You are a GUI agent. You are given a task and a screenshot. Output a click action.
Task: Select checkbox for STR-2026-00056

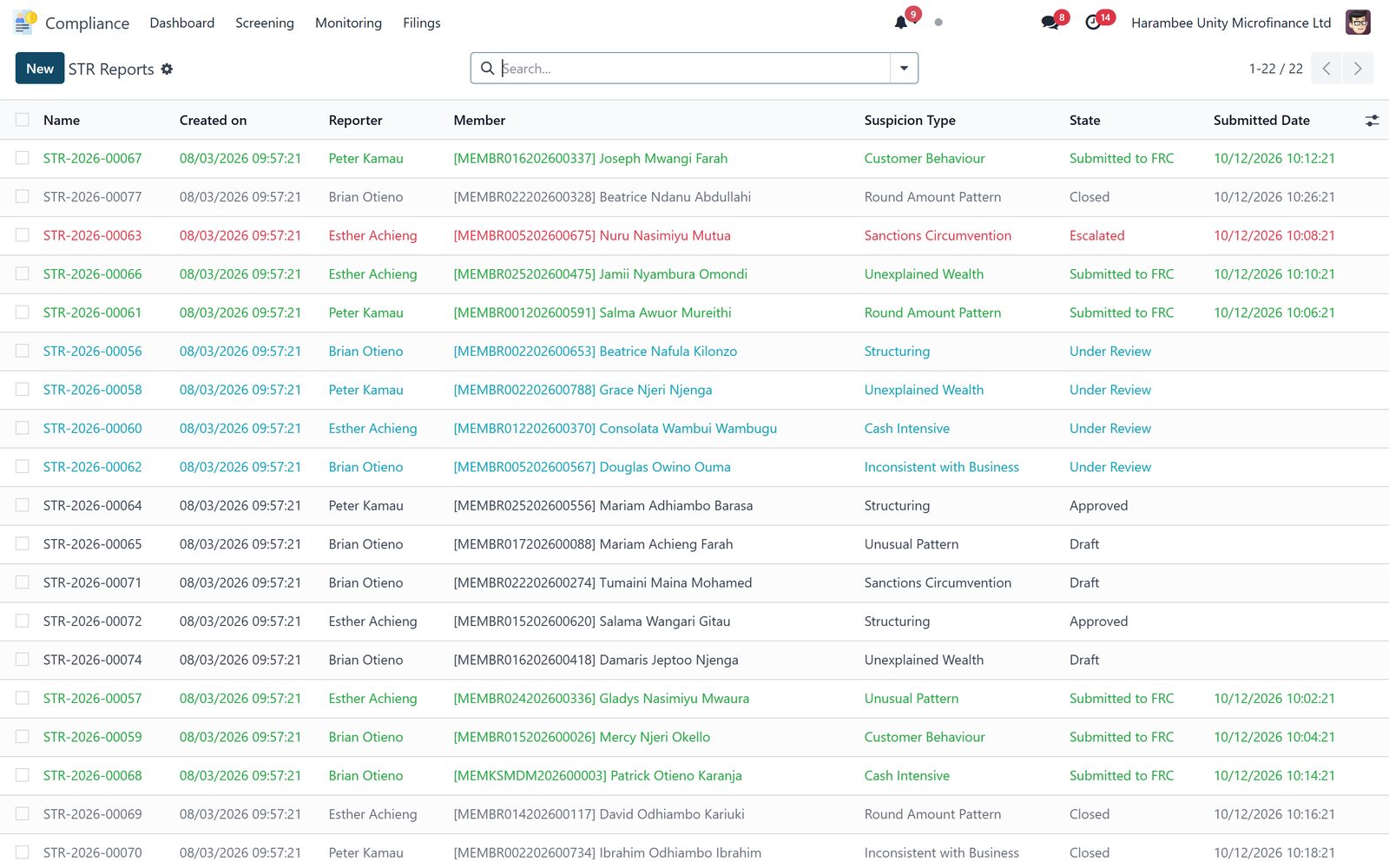[x=23, y=351]
